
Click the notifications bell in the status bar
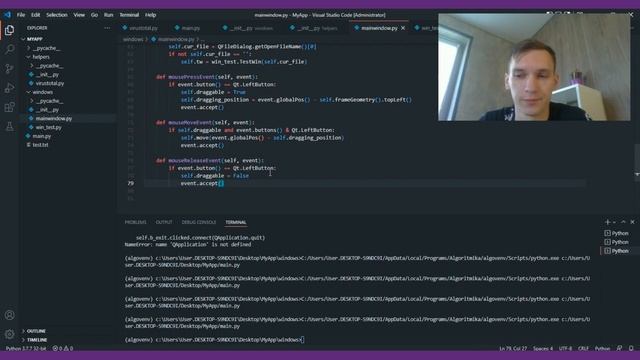(631, 348)
